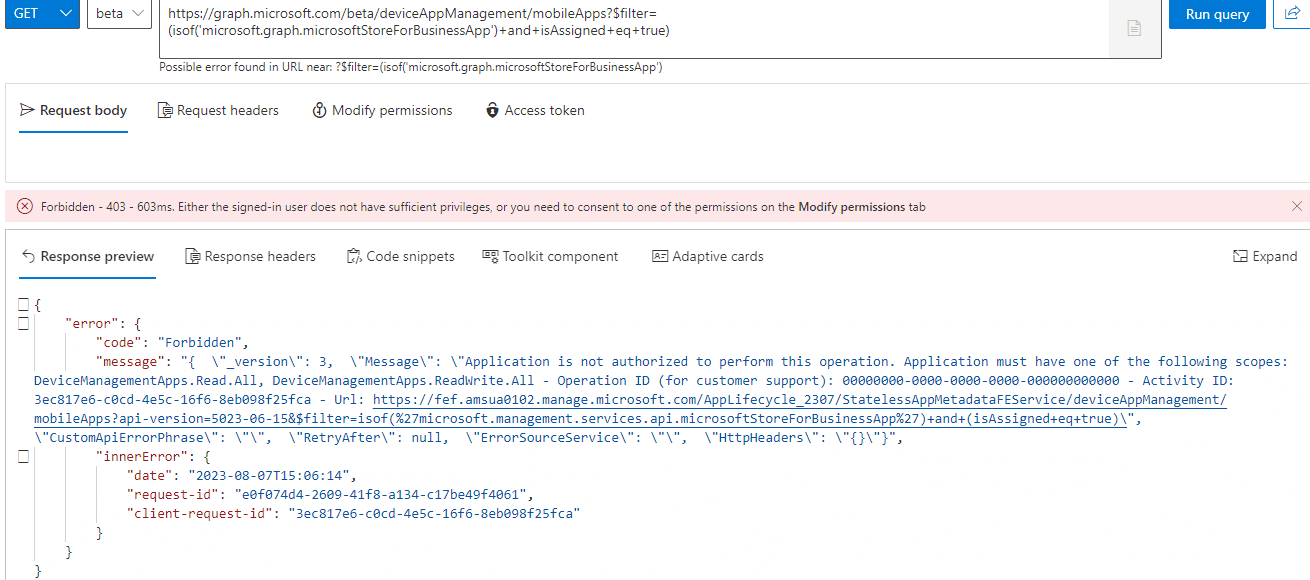
Task: Click the Response headers page icon
Action: 193,257
